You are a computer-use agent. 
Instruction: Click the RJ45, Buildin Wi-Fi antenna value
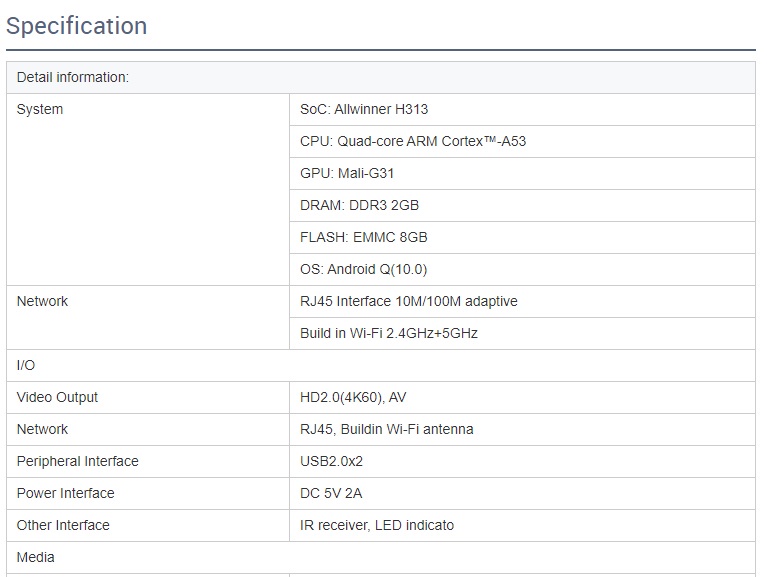coord(386,430)
